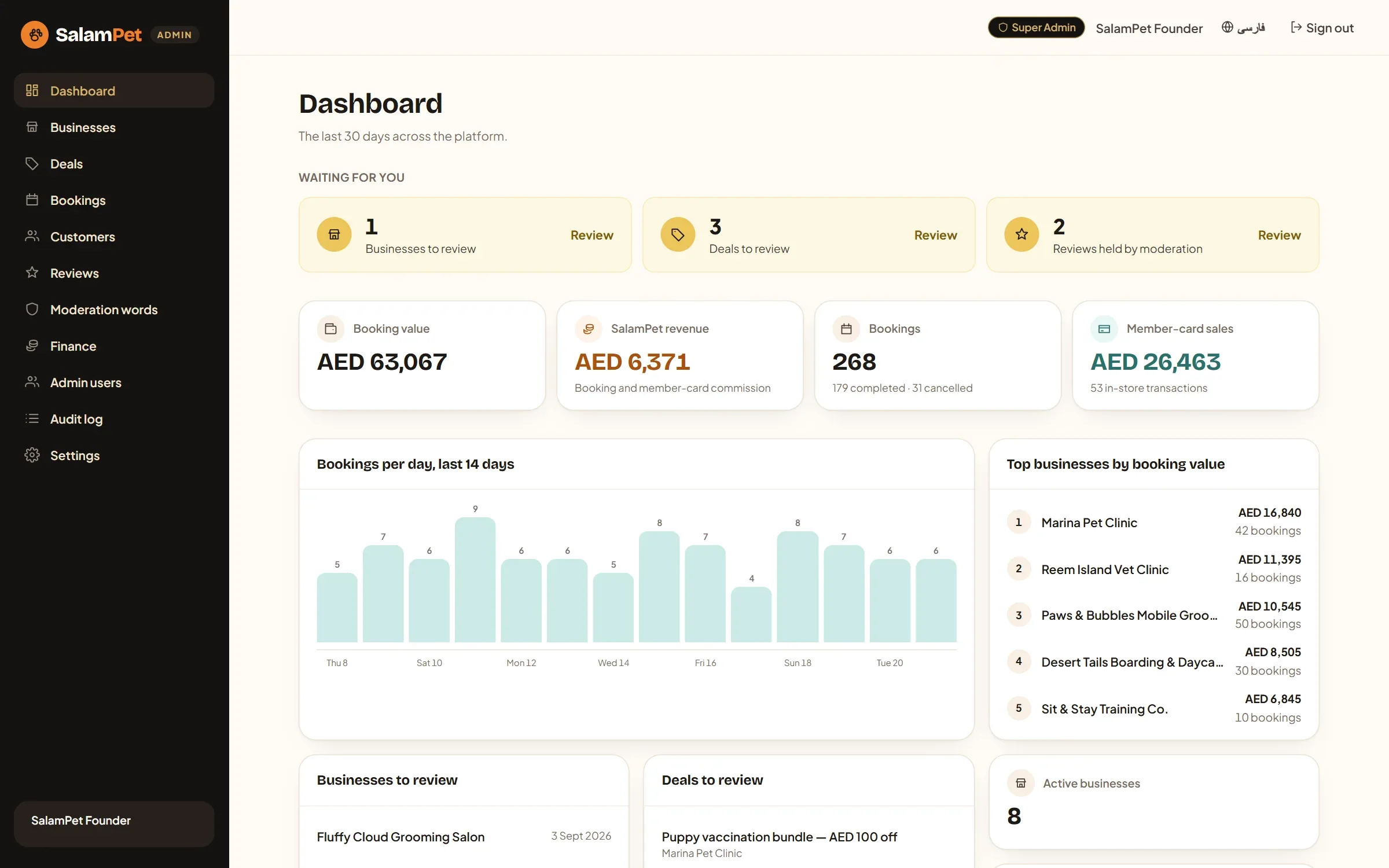Select Reem Island Vet Clinic row
The image size is (1389, 868).
[1153, 569]
